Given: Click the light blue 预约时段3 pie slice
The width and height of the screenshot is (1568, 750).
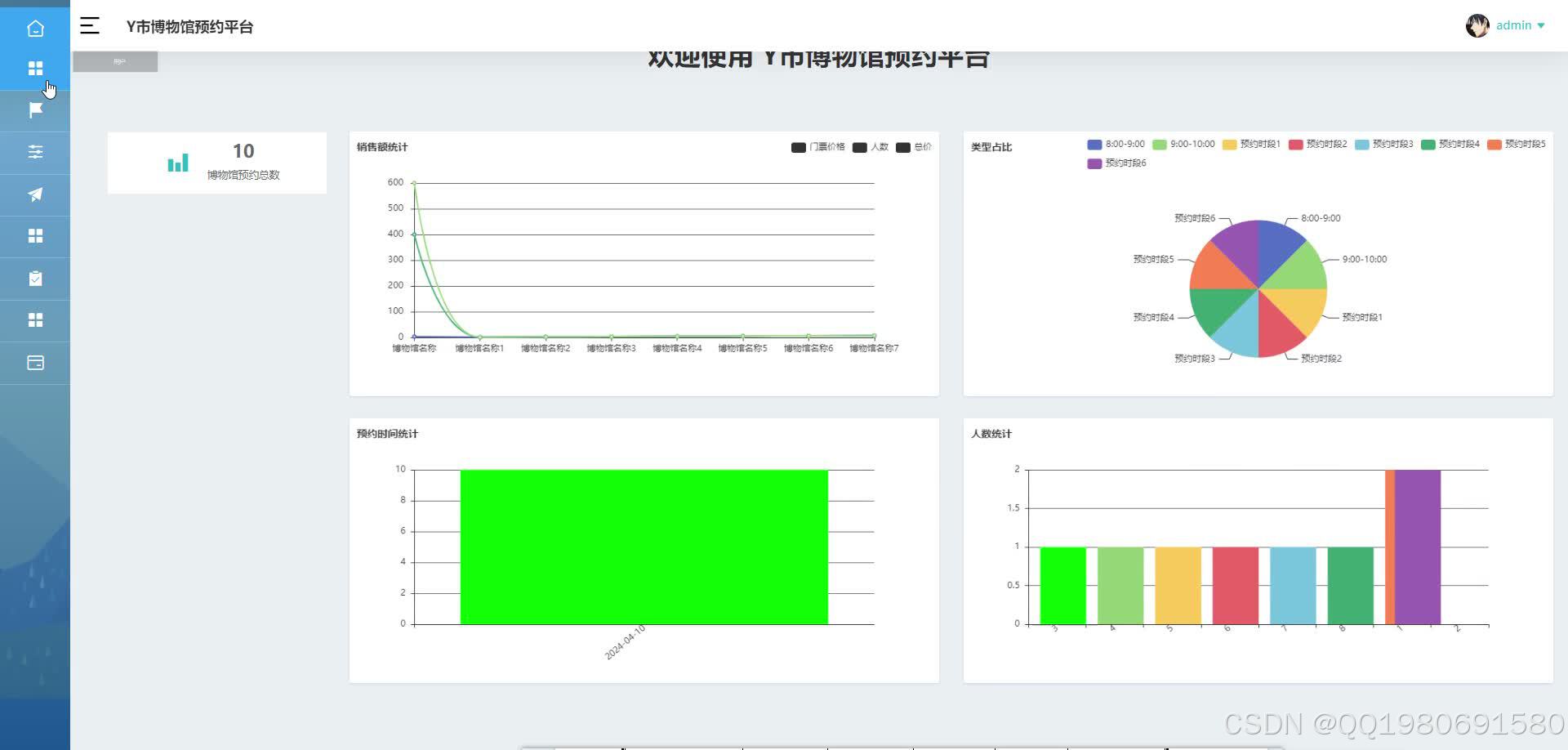Looking at the screenshot, I should [1241, 329].
